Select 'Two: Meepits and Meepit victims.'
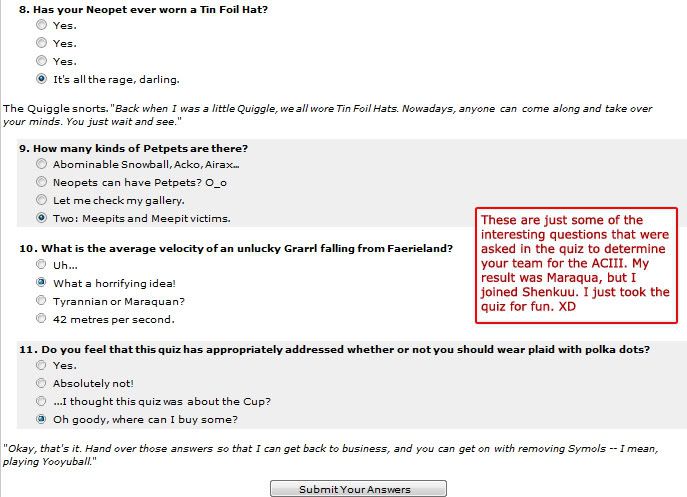 [x=41, y=218]
